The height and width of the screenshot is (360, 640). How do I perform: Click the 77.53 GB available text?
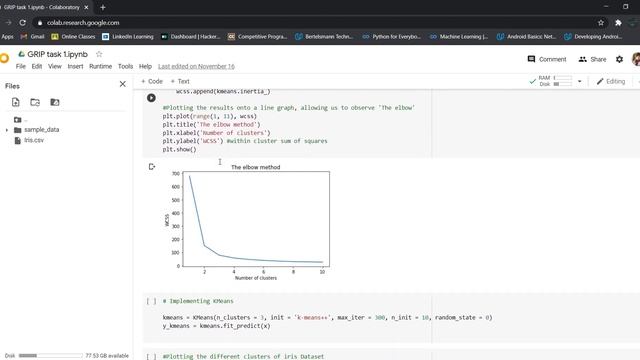point(107,356)
